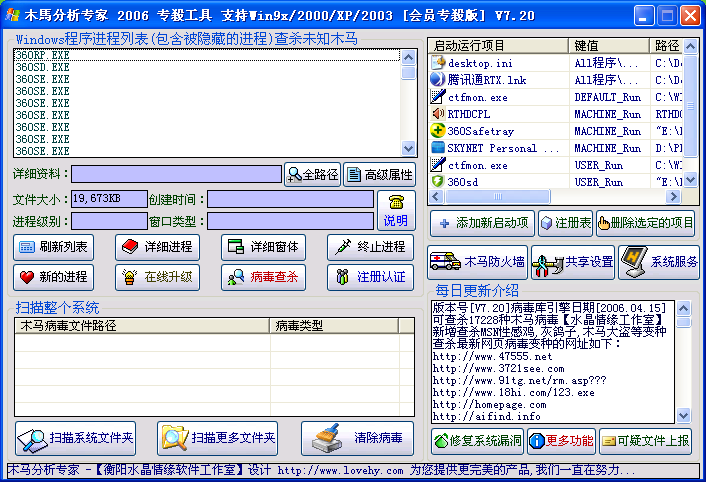Open 注册表 registry button
This screenshot has width=706, height=482.
click(x=565, y=223)
